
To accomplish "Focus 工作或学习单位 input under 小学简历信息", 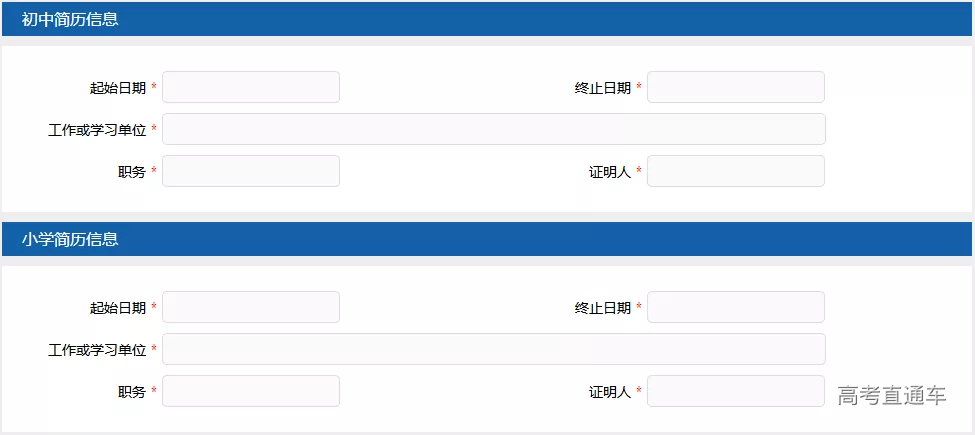I will click(x=493, y=349).
